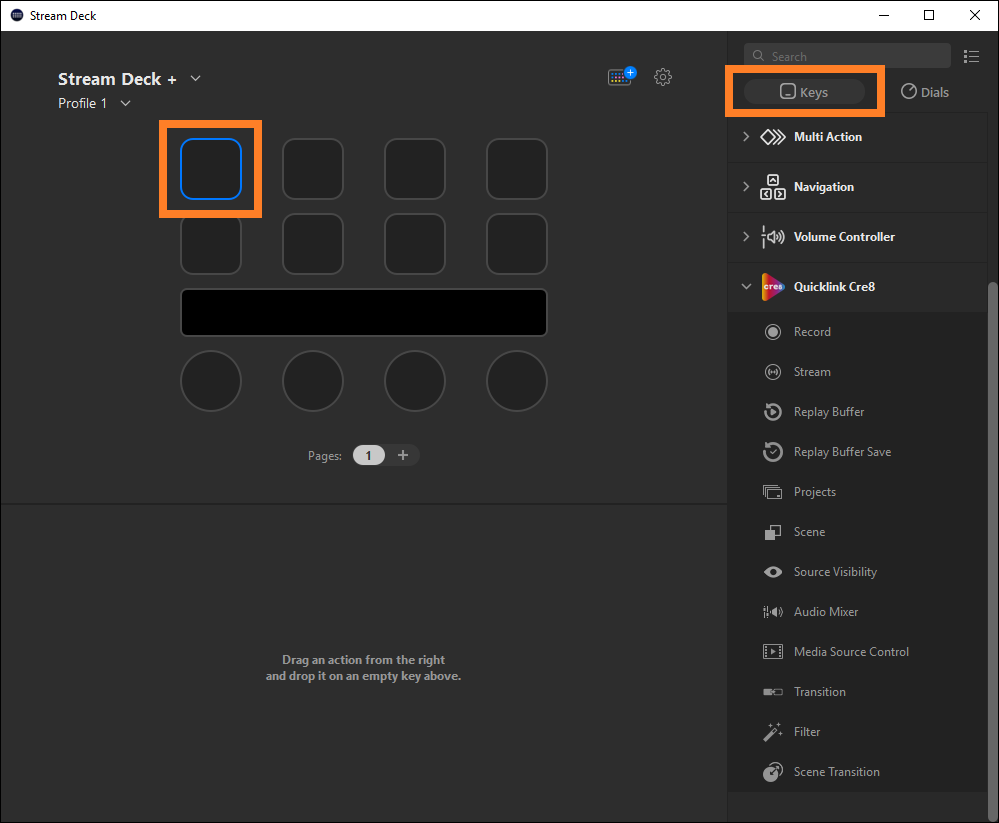Click the Scene action icon
The height and width of the screenshot is (823, 999).
tap(773, 532)
